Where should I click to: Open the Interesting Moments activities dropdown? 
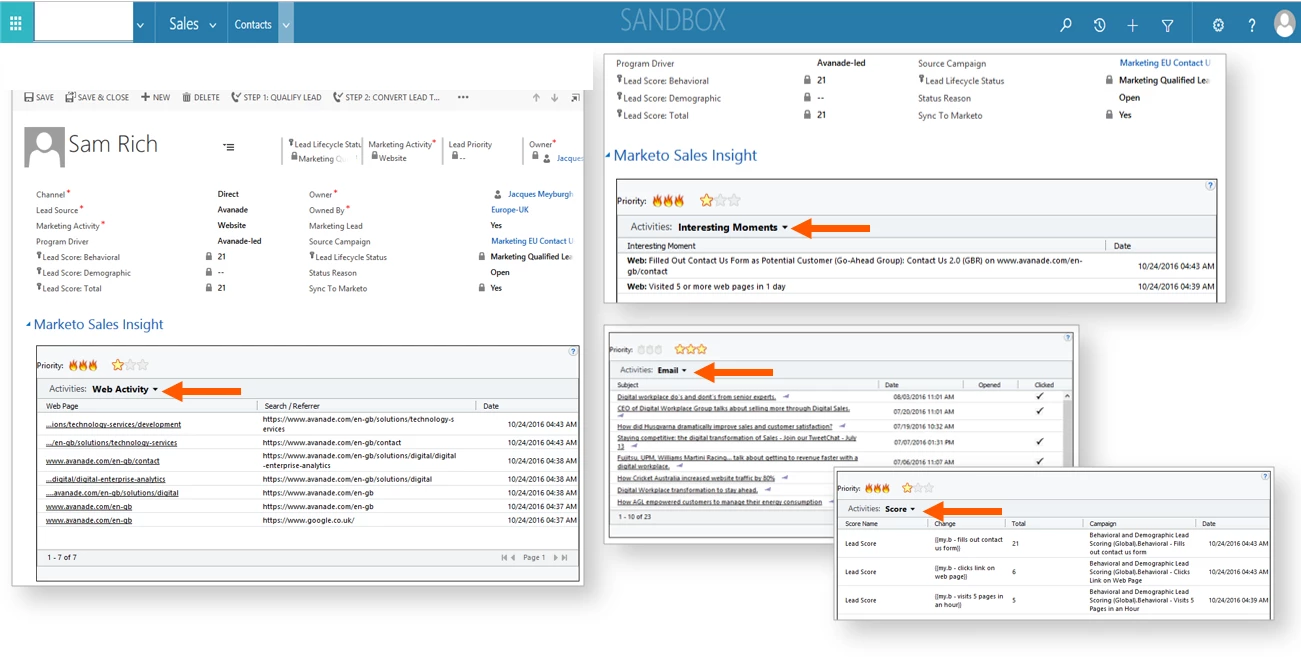click(x=733, y=227)
